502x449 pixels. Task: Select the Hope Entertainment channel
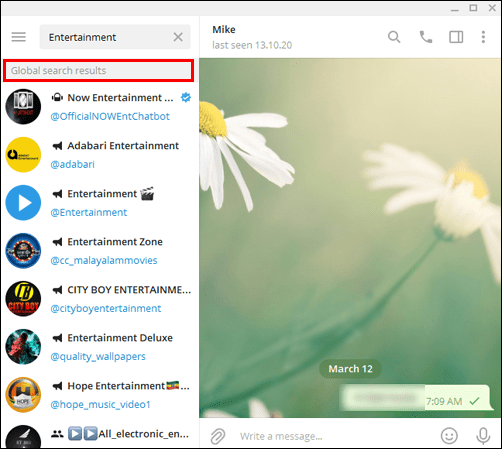pyautogui.click(x=99, y=395)
